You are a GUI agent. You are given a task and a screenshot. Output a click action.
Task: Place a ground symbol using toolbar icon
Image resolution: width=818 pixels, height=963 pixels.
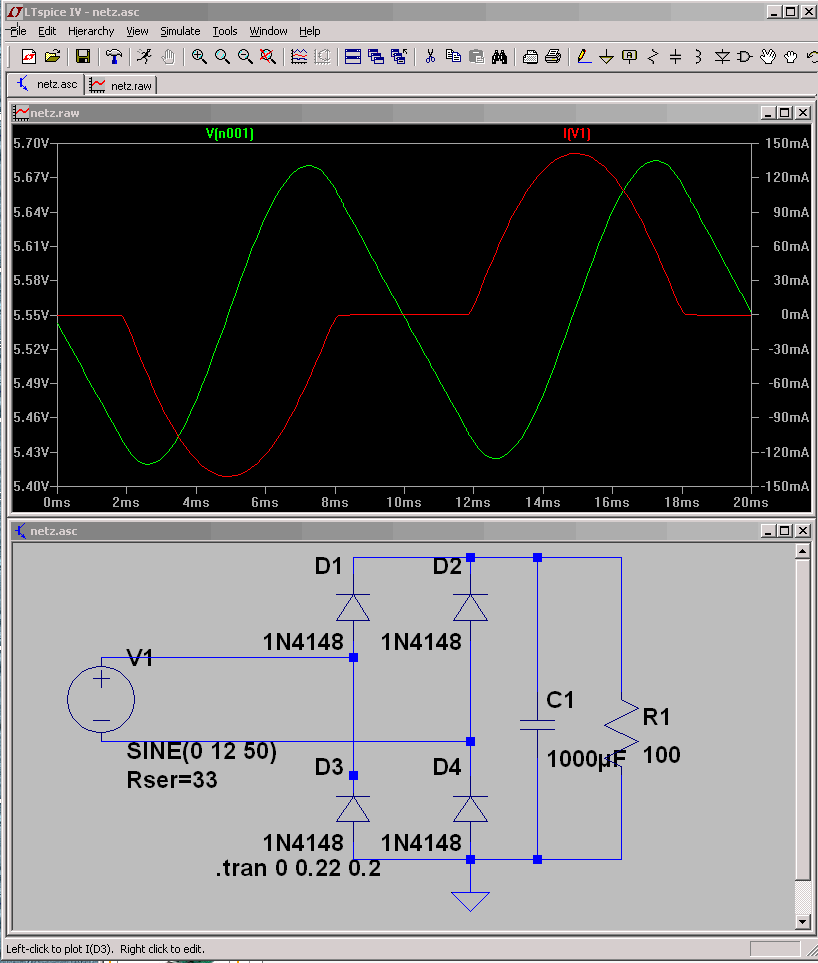tap(607, 57)
